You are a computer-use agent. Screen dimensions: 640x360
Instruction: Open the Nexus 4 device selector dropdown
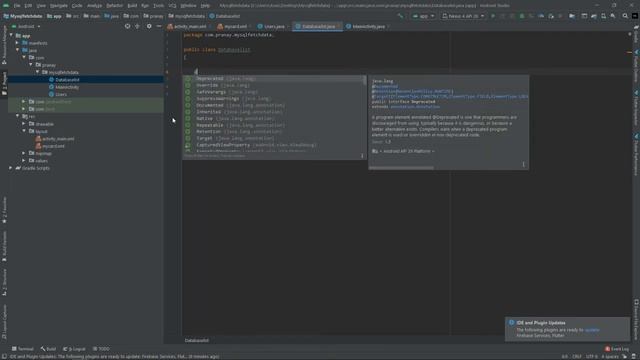point(463,16)
